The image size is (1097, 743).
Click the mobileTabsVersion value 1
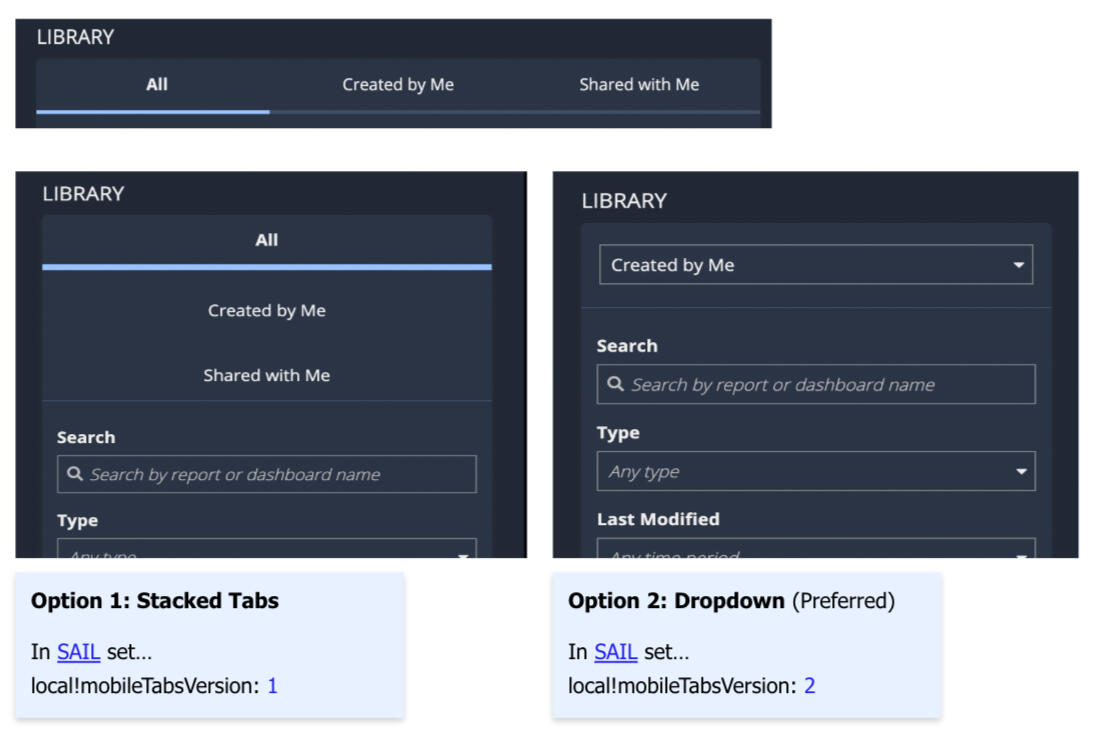pos(272,686)
